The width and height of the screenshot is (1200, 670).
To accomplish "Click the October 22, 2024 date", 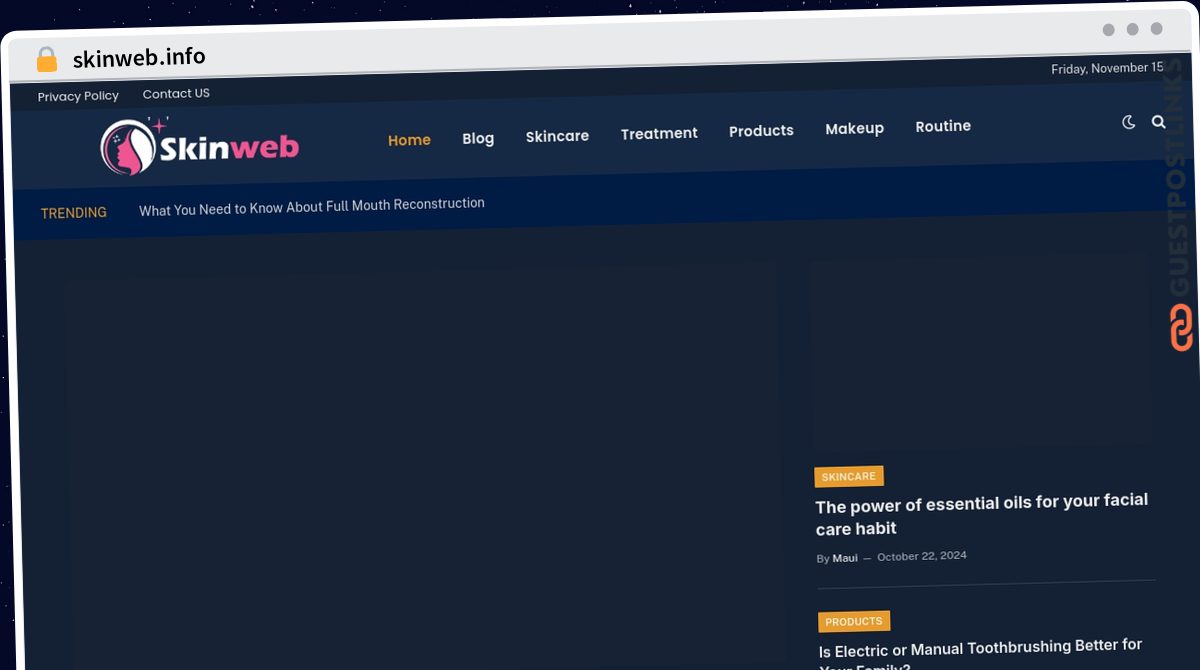I will tap(922, 556).
